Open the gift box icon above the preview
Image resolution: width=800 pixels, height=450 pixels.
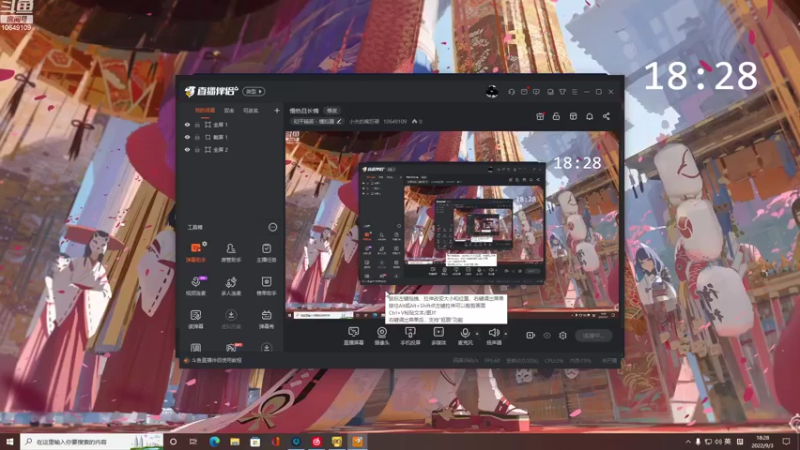tap(540, 116)
